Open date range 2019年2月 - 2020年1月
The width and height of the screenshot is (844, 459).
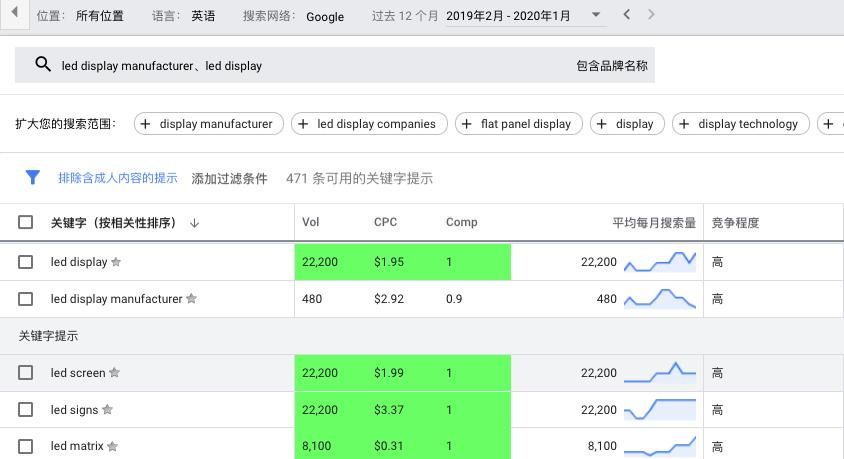coord(508,16)
